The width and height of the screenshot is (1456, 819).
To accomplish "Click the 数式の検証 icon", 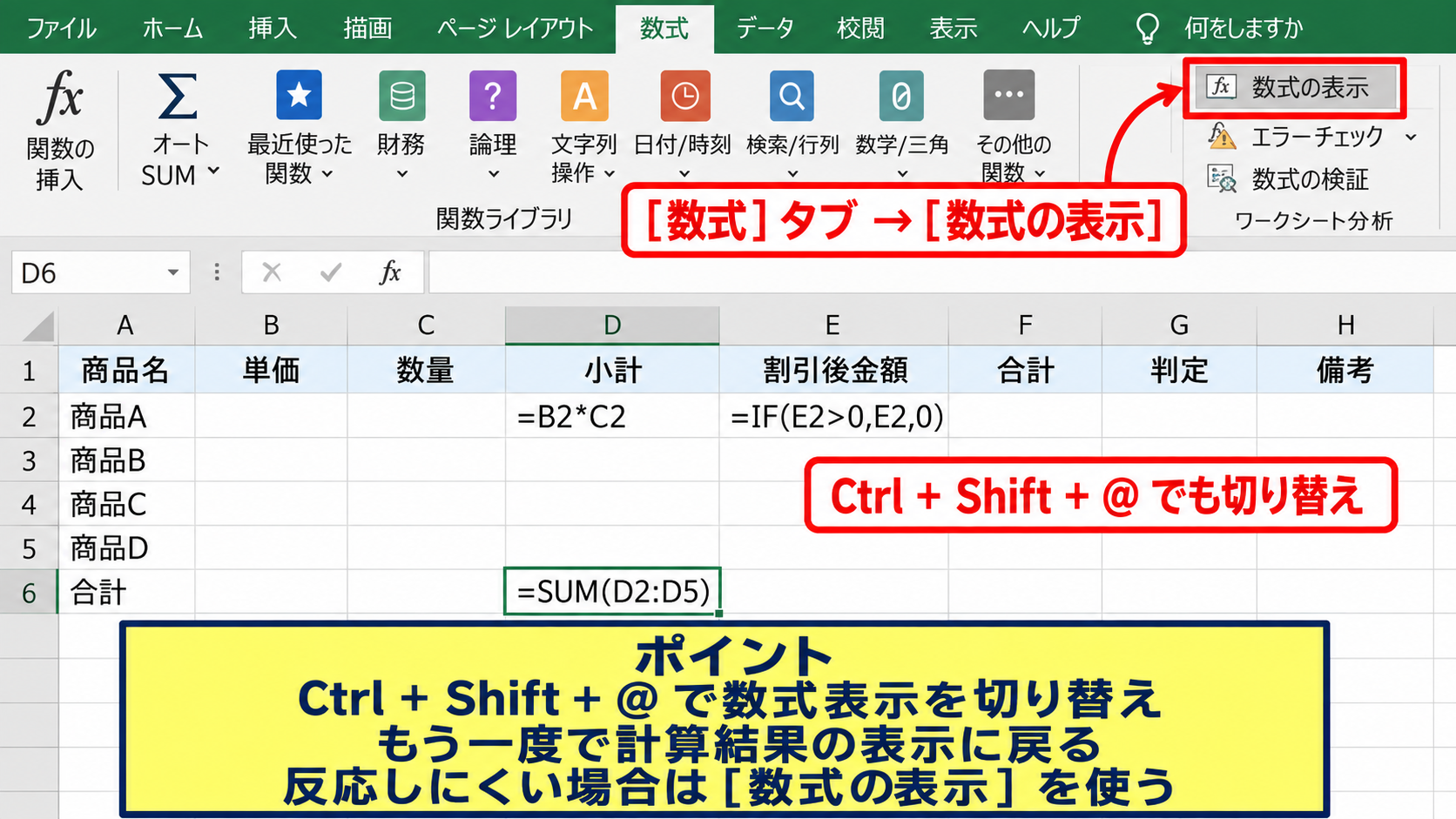I will click(x=1222, y=178).
